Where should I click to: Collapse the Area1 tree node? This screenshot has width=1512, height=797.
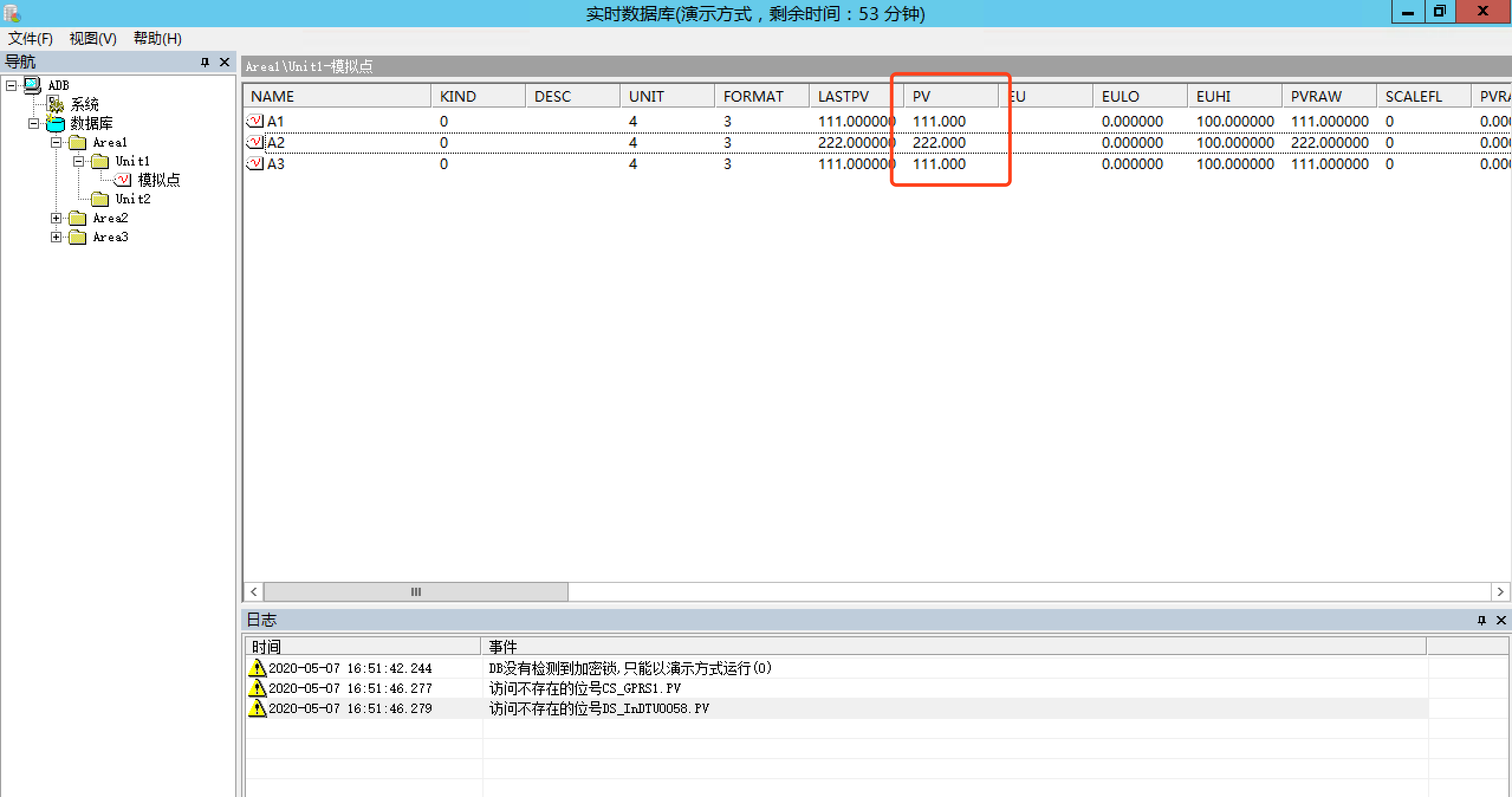click(x=56, y=142)
